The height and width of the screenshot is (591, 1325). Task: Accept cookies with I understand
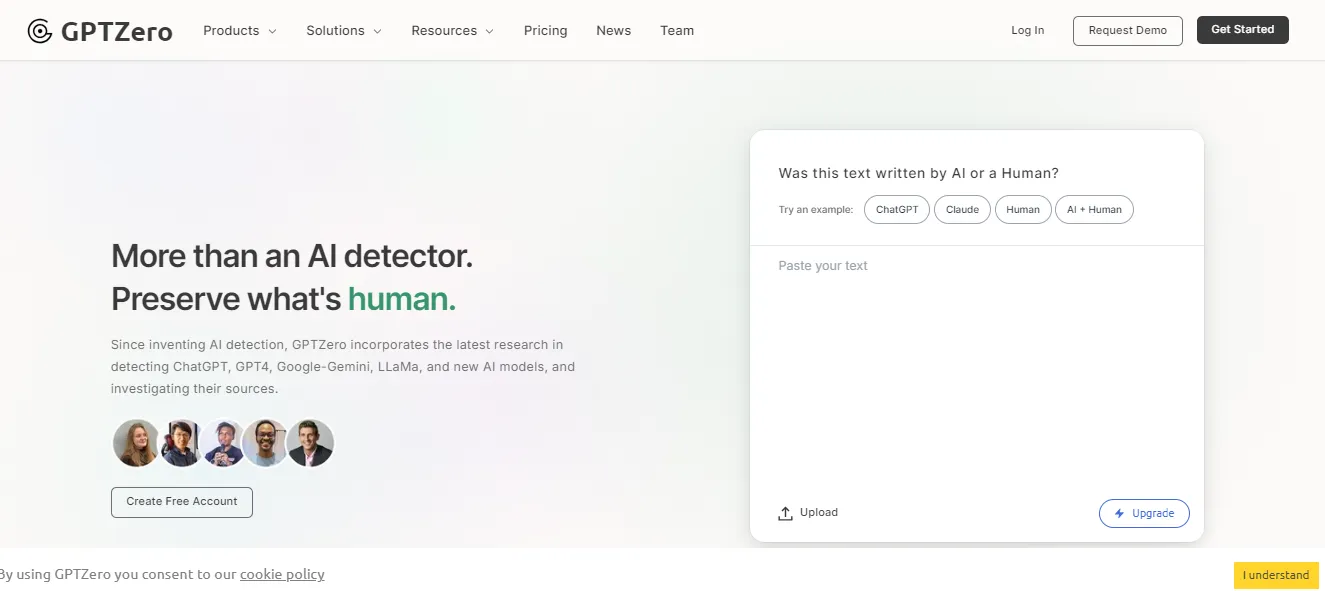[1276, 575]
